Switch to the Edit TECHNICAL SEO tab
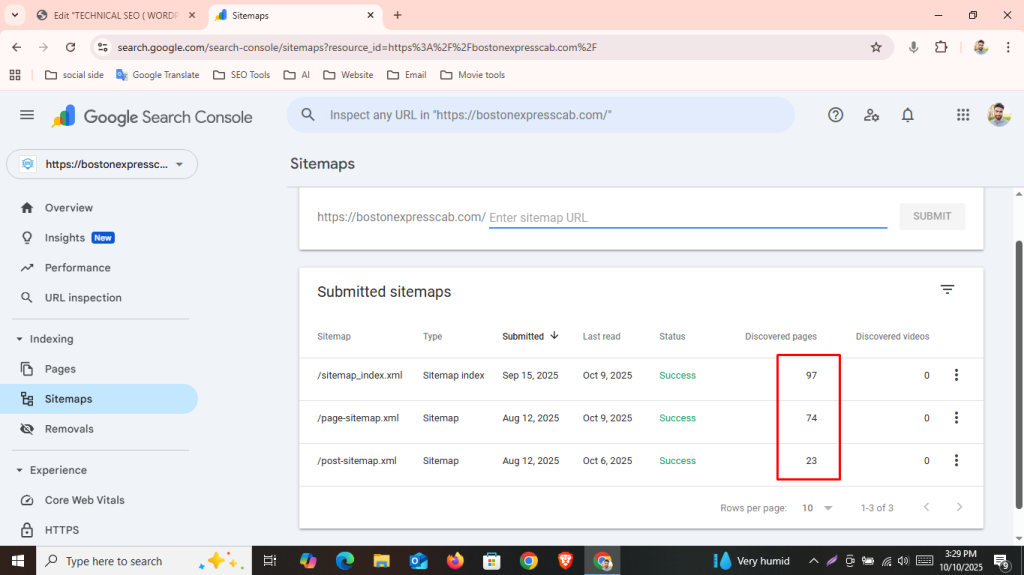Image resolution: width=1024 pixels, height=575 pixels. coord(116,15)
